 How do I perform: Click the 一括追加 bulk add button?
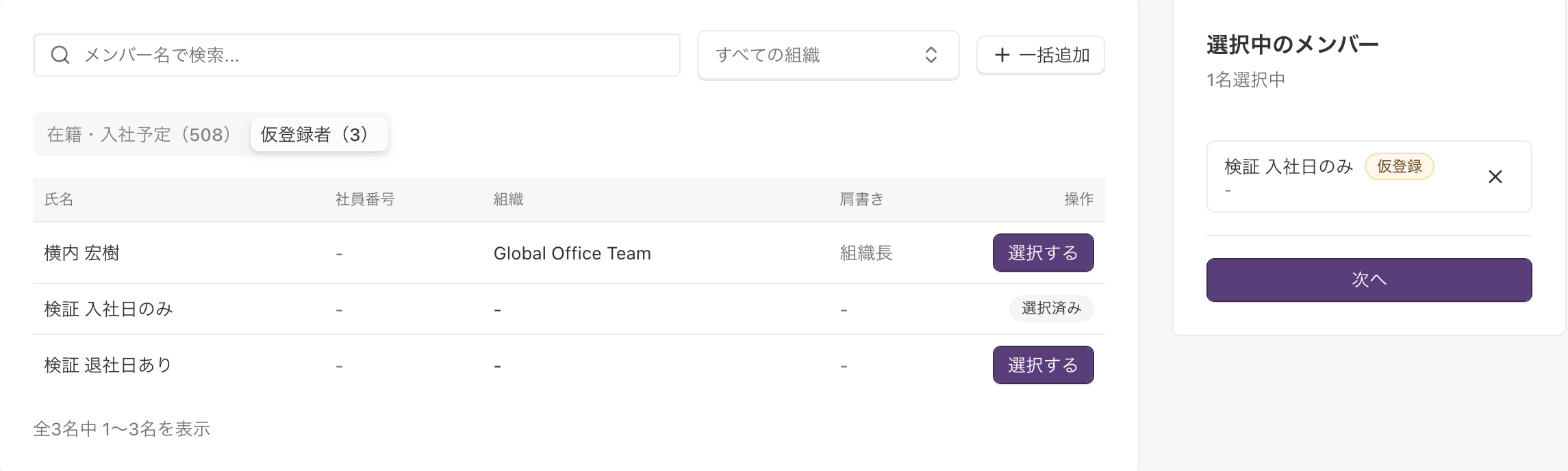point(1041,55)
